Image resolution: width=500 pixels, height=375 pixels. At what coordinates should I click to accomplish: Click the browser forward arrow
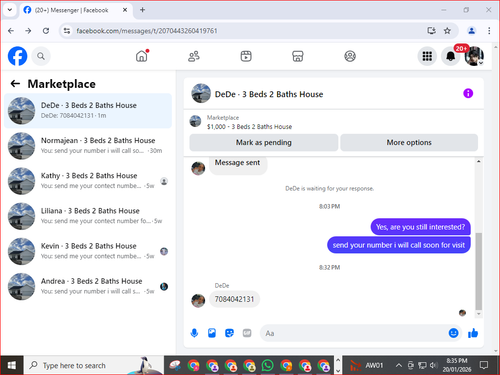[28, 31]
